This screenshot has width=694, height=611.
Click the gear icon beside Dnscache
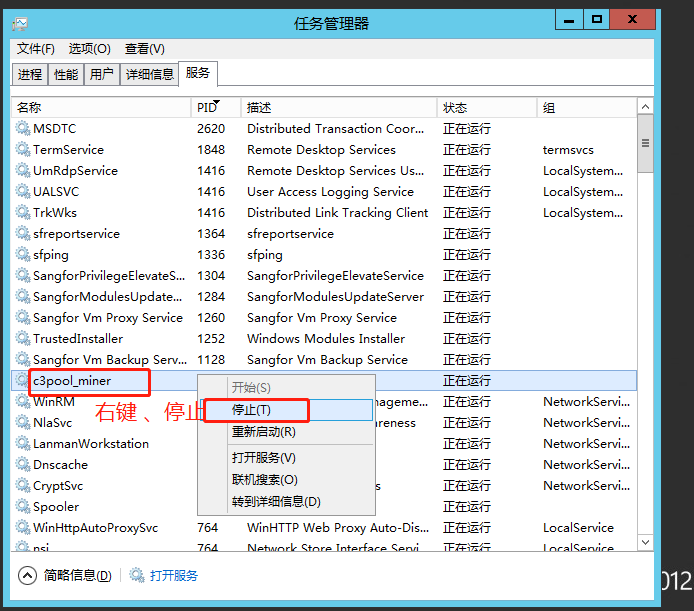click(23, 465)
